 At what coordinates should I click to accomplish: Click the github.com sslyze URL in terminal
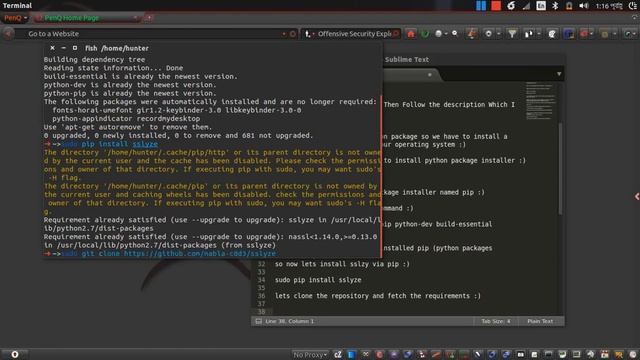(x=200, y=253)
